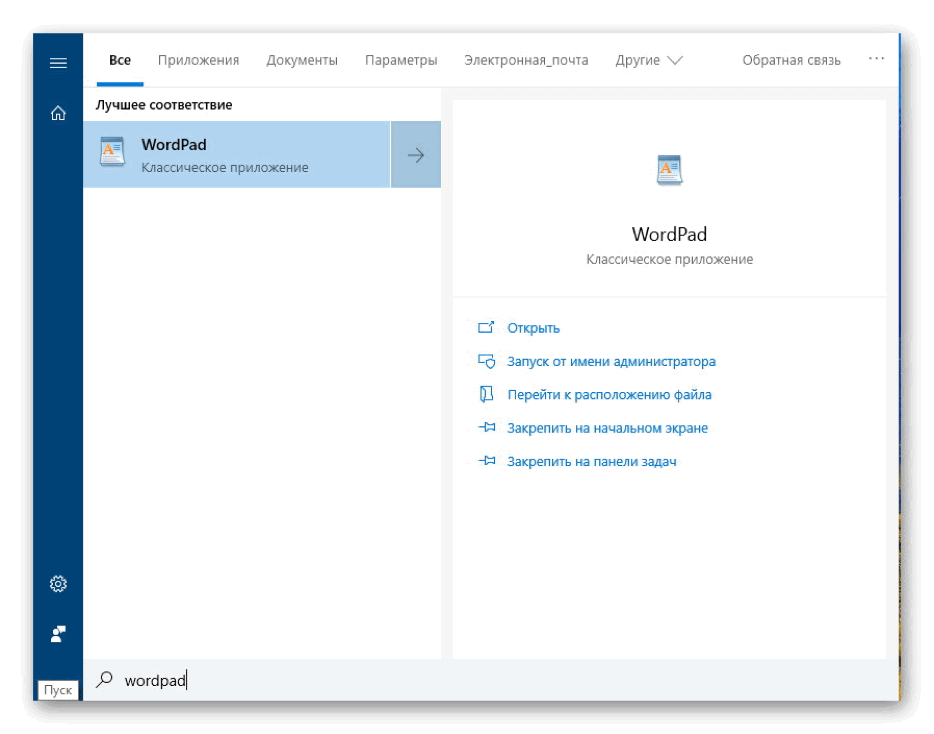934x734 pixels.
Task: Select the Все tab
Action: pyautogui.click(x=120, y=60)
